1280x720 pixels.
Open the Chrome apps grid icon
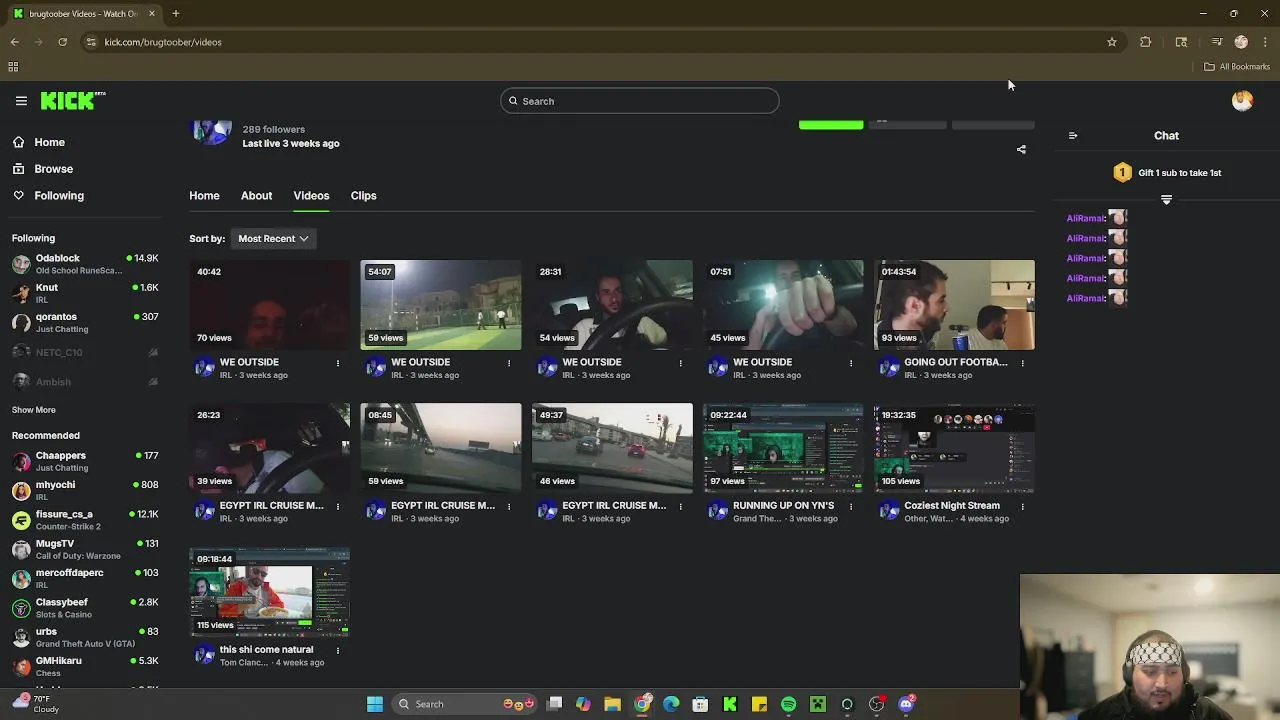(13, 67)
